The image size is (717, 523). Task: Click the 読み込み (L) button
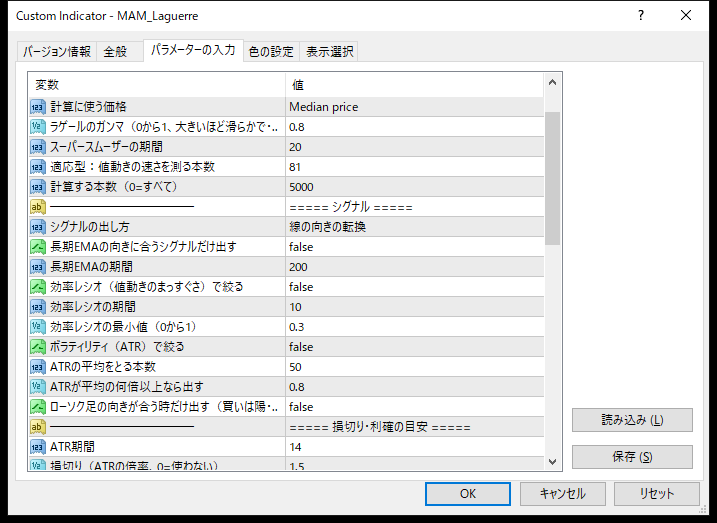[632, 420]
